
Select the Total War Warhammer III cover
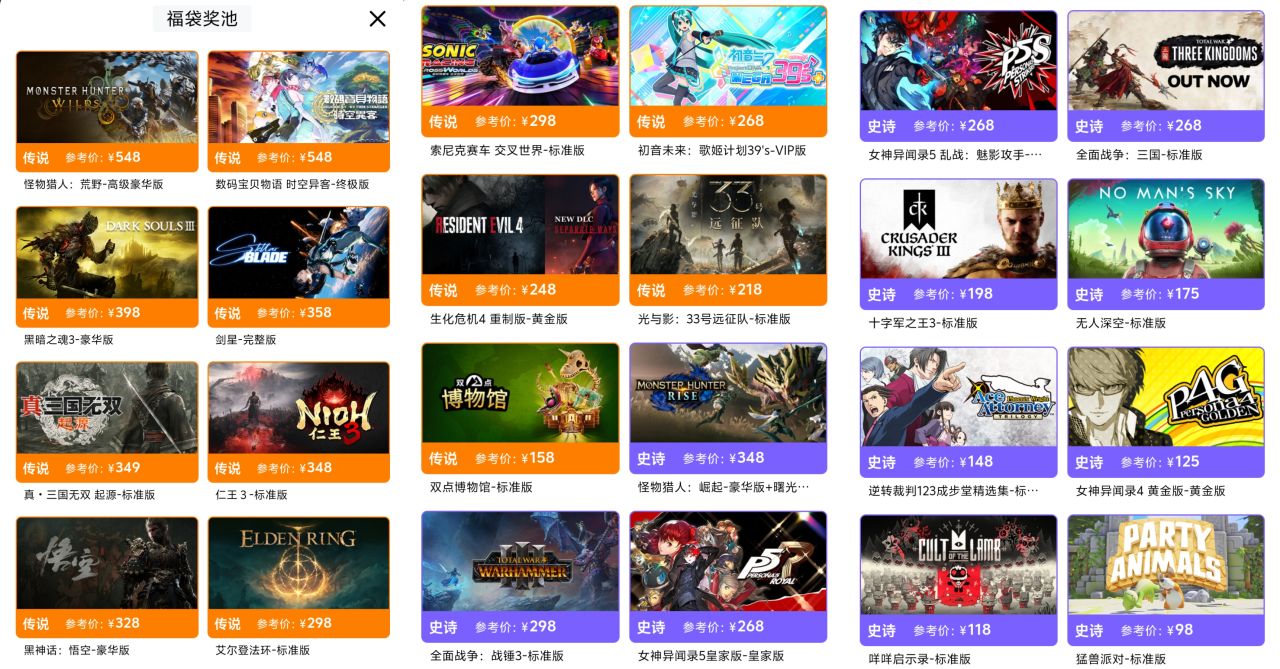pos(520,561)
